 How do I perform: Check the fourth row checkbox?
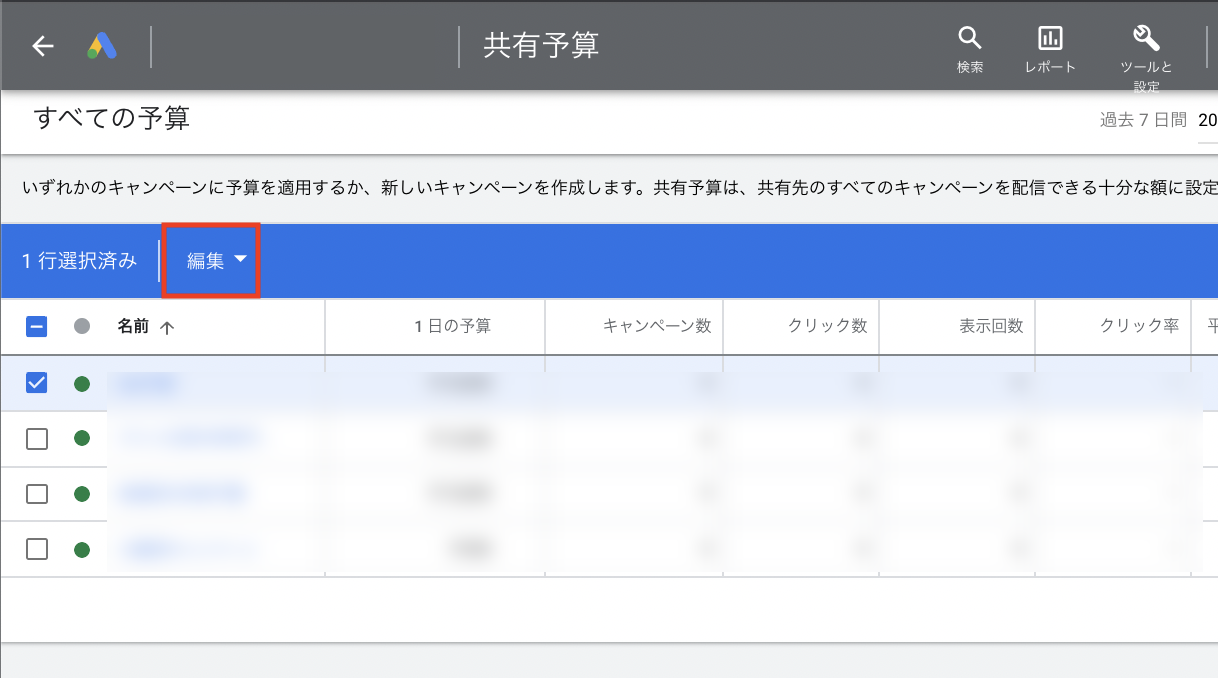(x=37, y=549)
